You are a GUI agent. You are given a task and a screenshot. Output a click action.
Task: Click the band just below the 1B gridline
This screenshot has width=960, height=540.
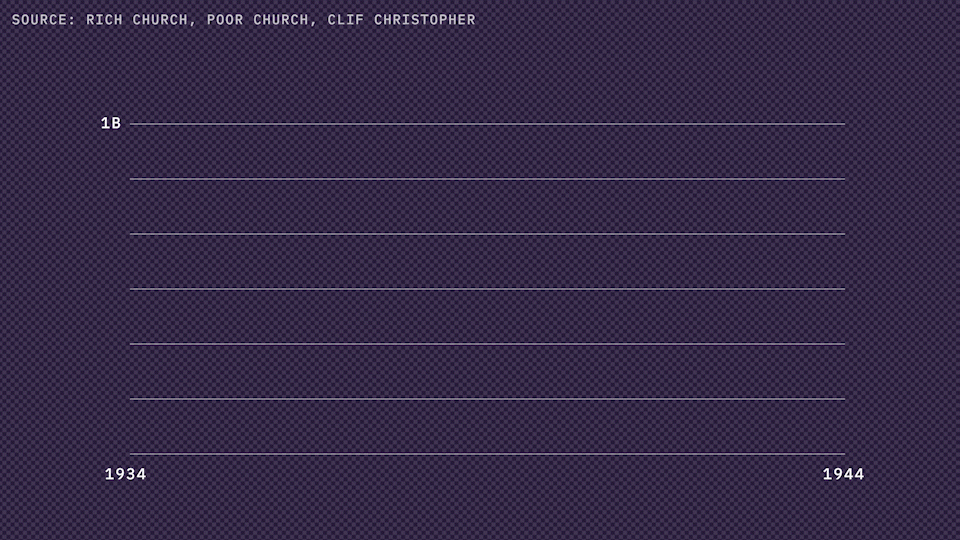click(x=487, y=152)
